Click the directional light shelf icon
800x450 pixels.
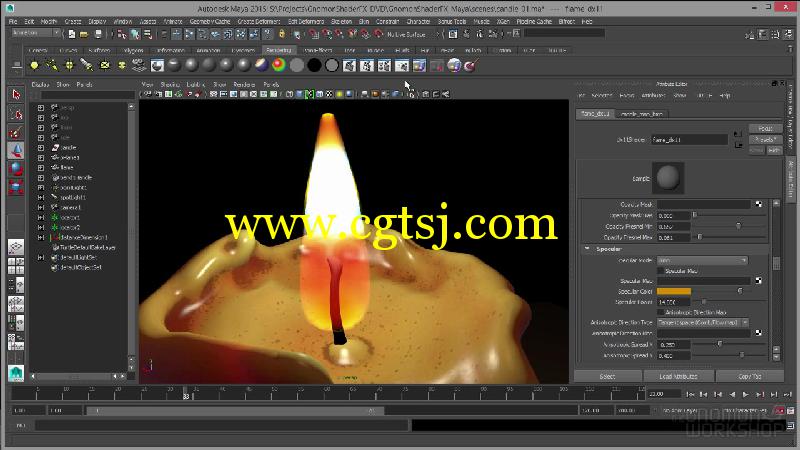click(52, 65)
